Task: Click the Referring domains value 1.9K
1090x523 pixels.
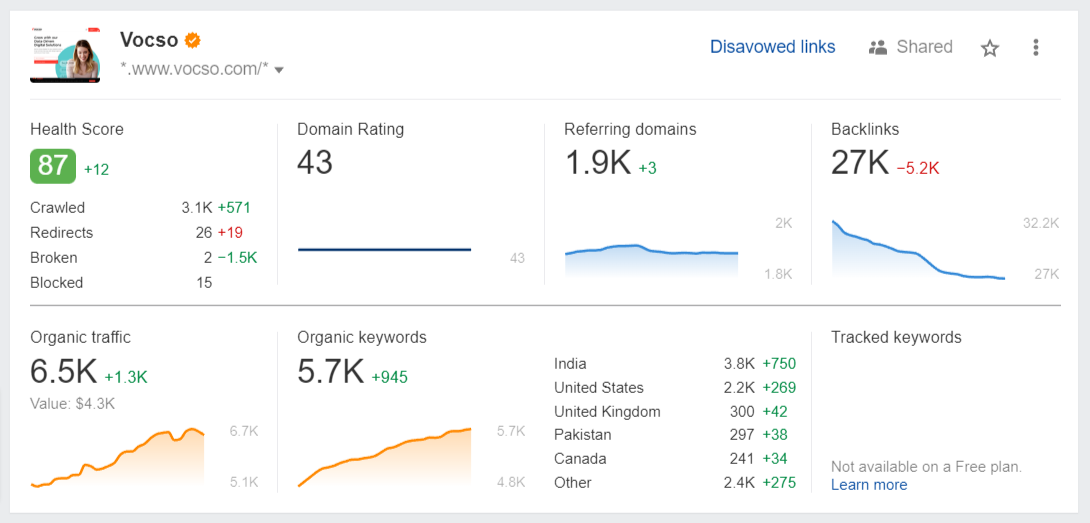Action: [x=597, y=163]
